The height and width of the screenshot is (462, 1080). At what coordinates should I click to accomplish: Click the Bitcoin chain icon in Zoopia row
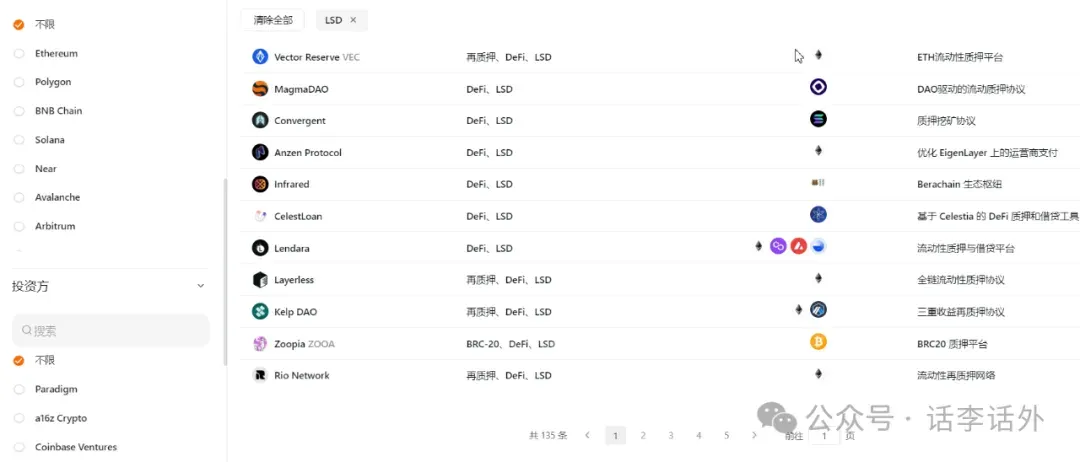818,342
